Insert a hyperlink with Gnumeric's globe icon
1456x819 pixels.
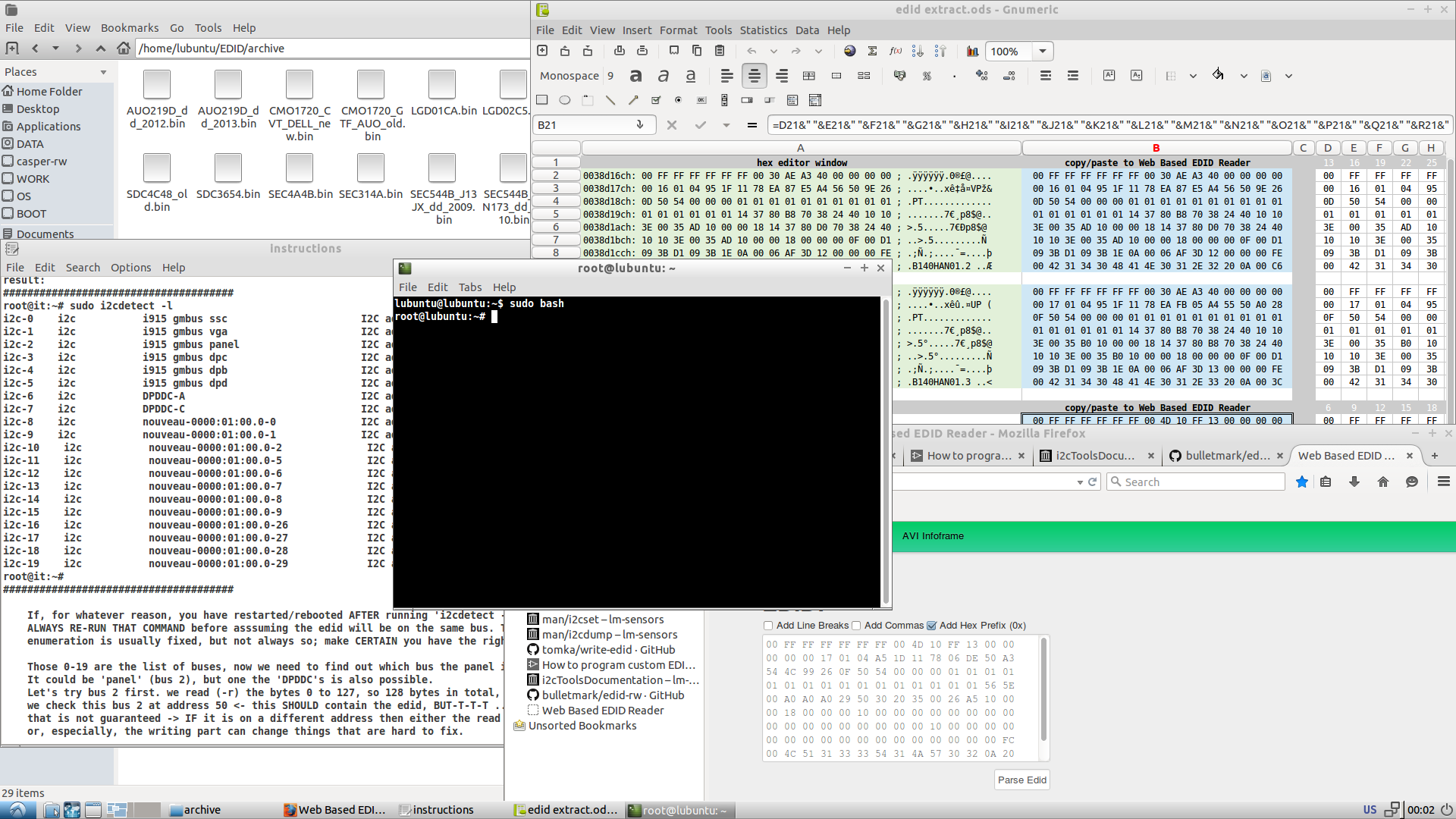[850, 51]
